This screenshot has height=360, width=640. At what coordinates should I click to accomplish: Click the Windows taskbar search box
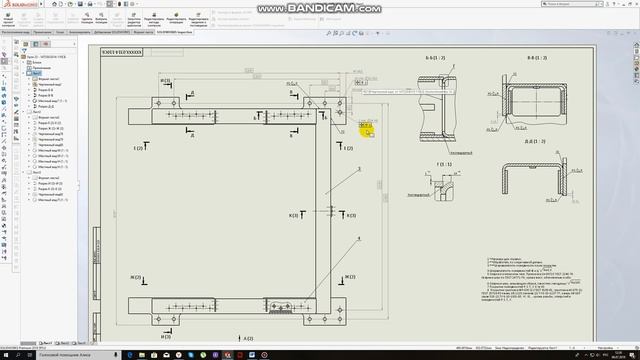[78, 355]
